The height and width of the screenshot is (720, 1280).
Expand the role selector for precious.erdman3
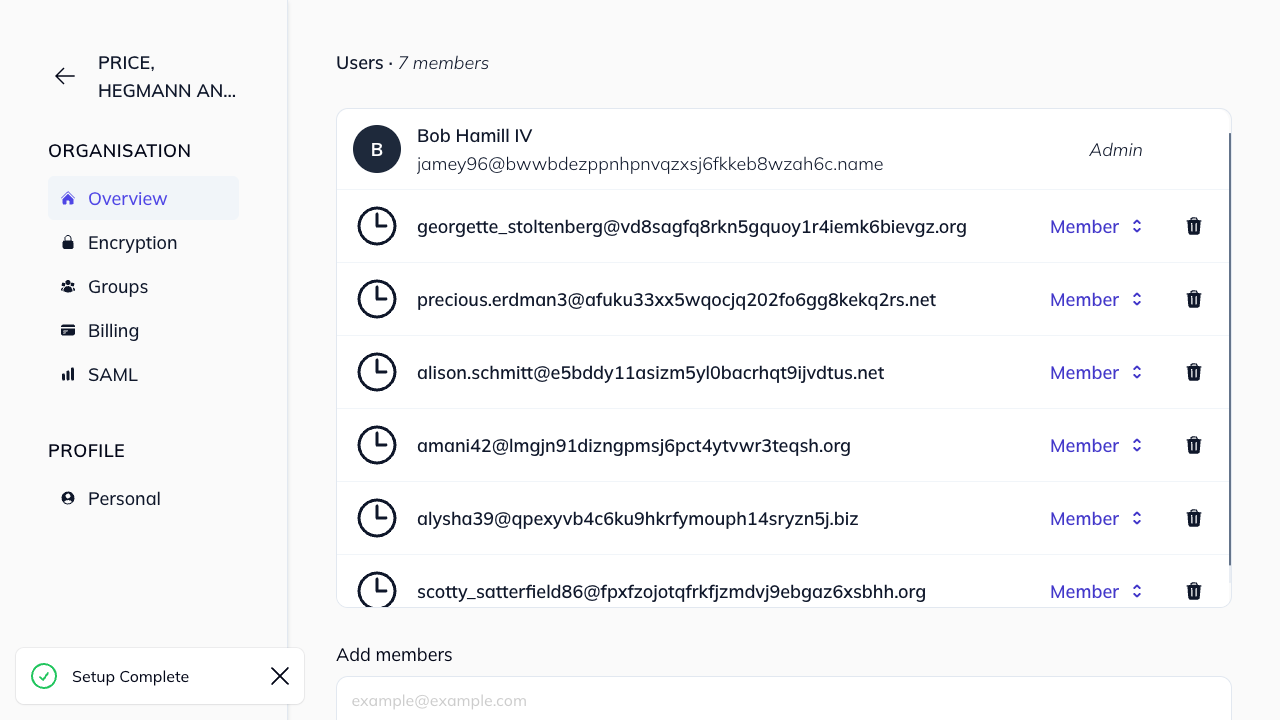coord(1096,300)
